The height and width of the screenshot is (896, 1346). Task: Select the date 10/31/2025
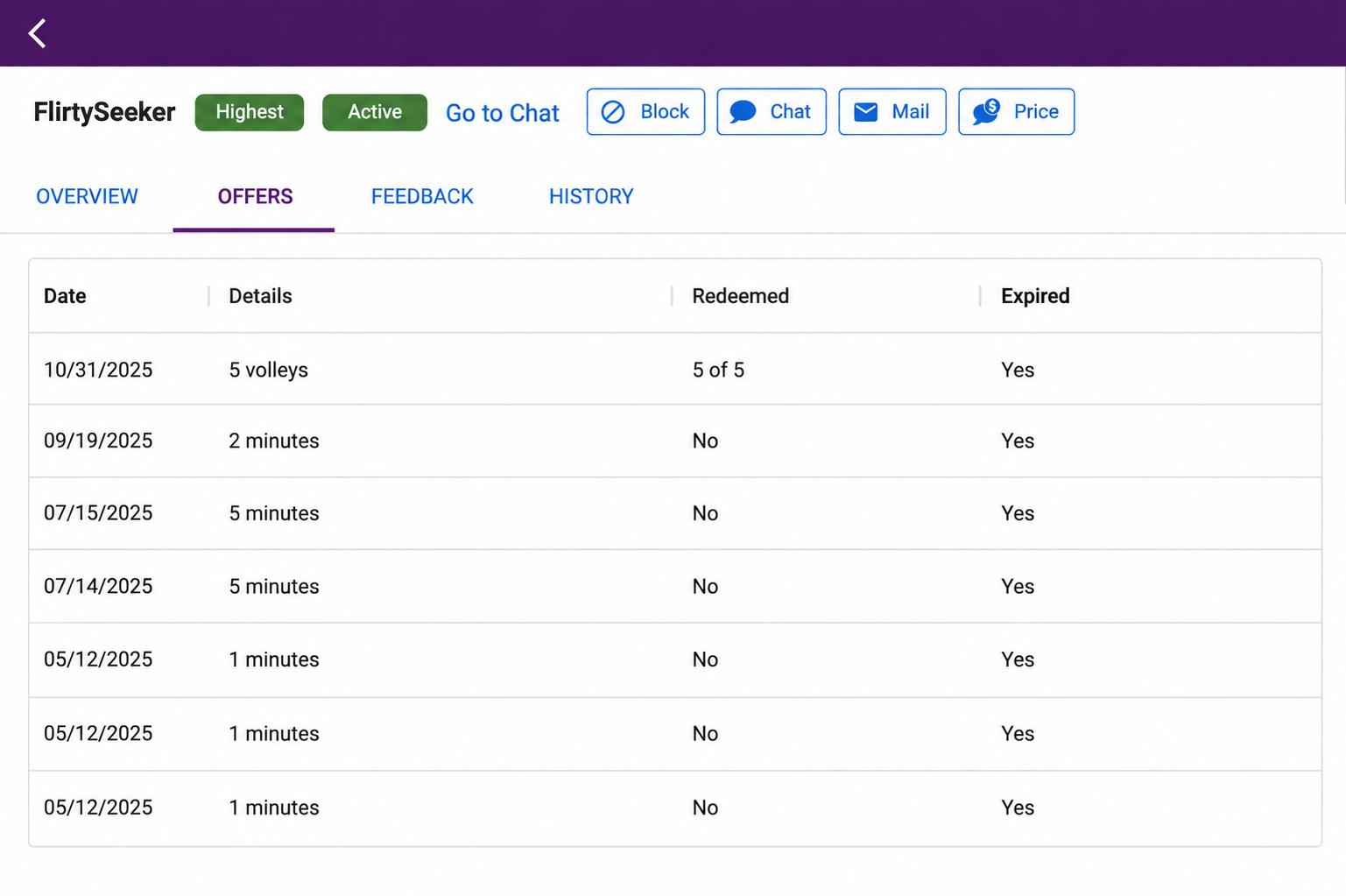98,370
